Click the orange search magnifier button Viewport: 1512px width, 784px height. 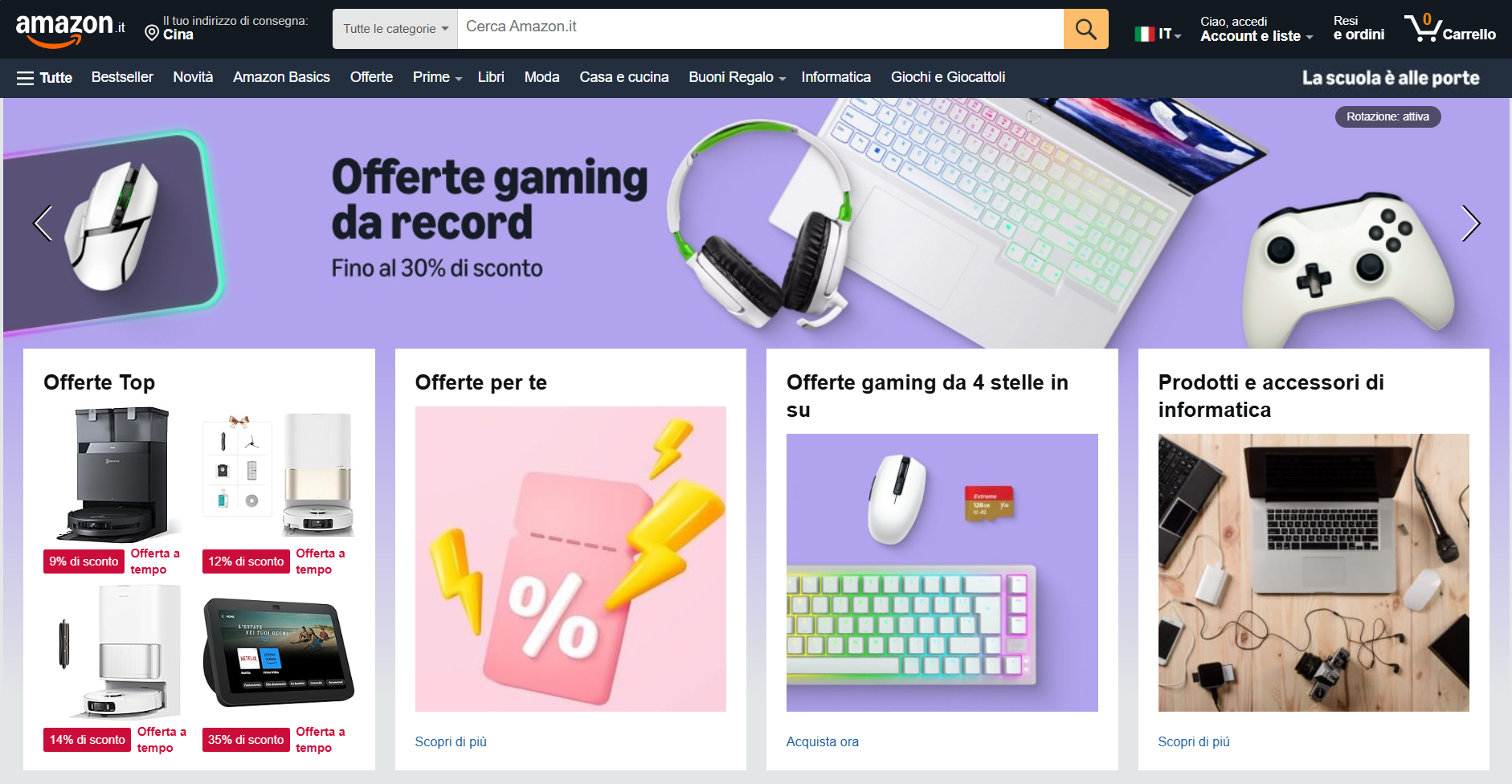pos(1085,29)
